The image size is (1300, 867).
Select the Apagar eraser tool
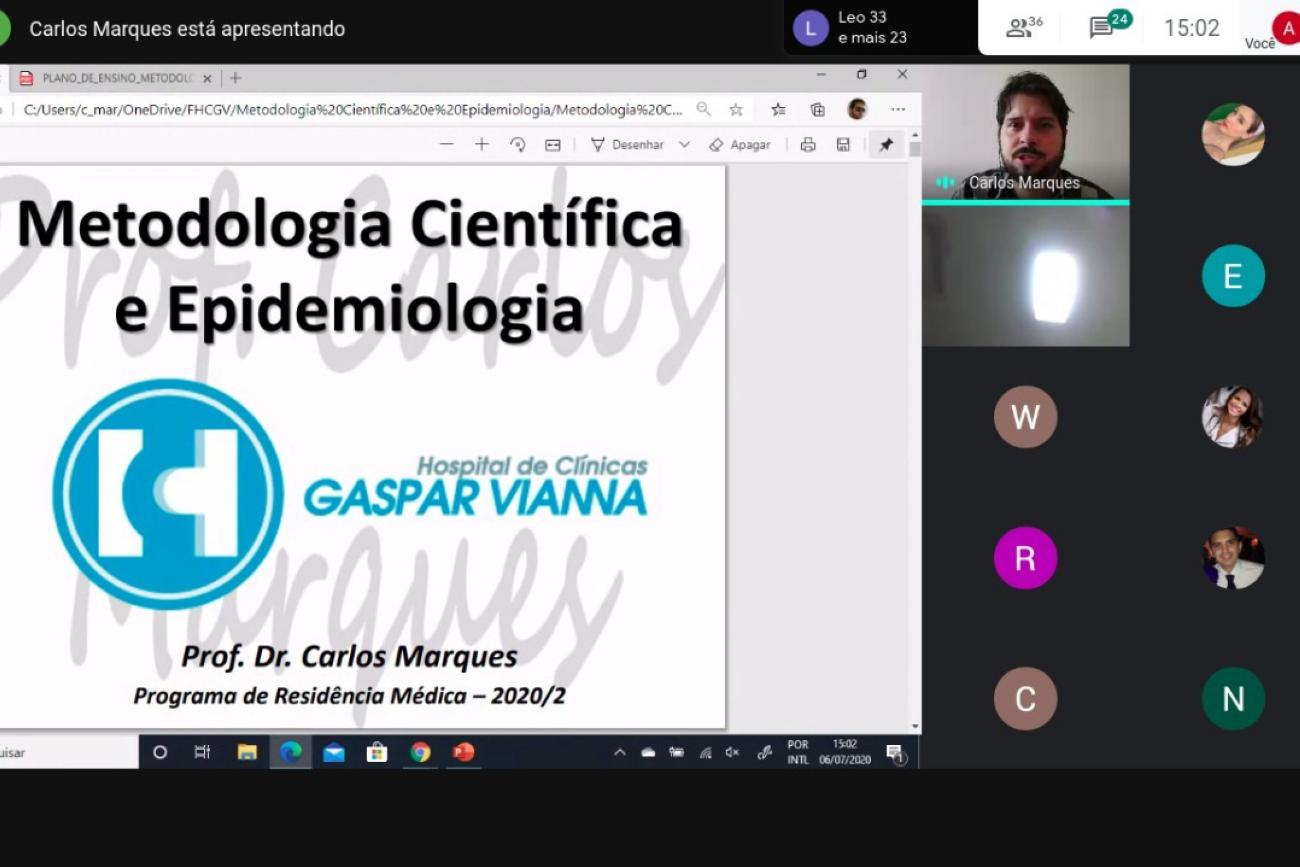740,145
